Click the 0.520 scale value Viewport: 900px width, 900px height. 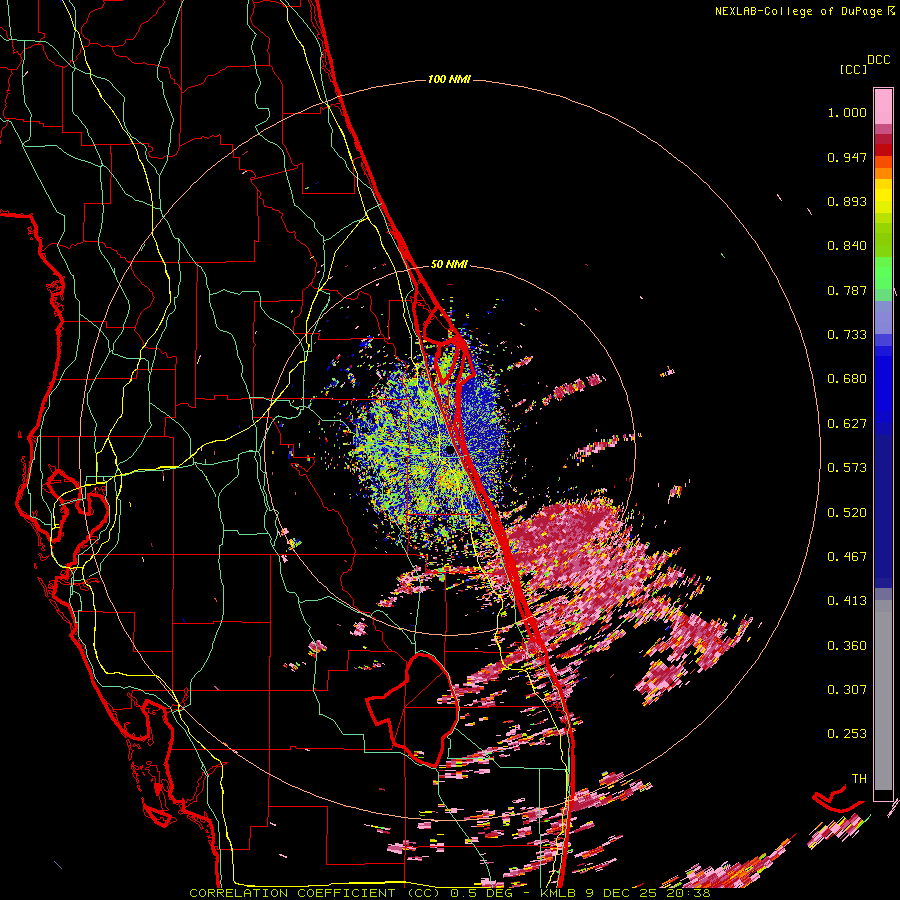[847, 513]
